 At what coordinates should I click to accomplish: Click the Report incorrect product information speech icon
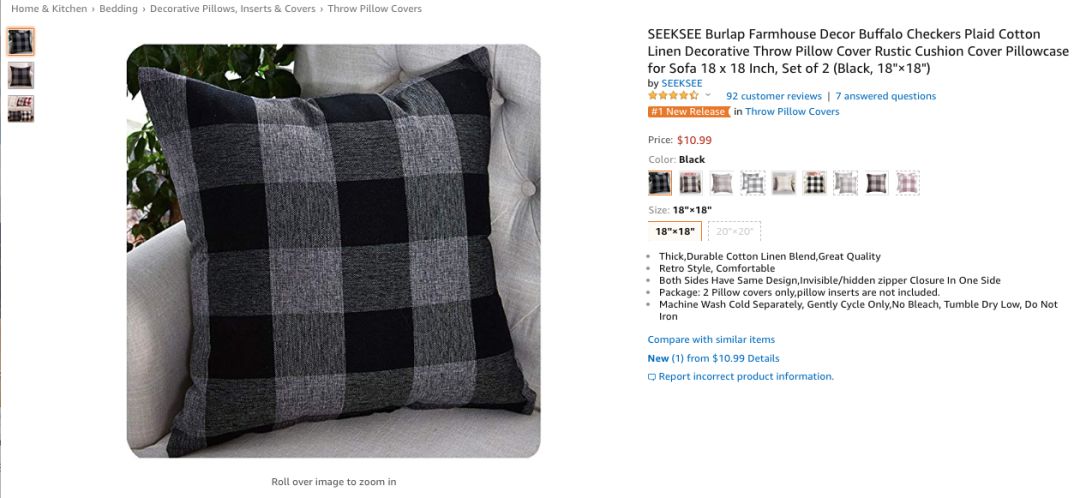coord(652,377)
